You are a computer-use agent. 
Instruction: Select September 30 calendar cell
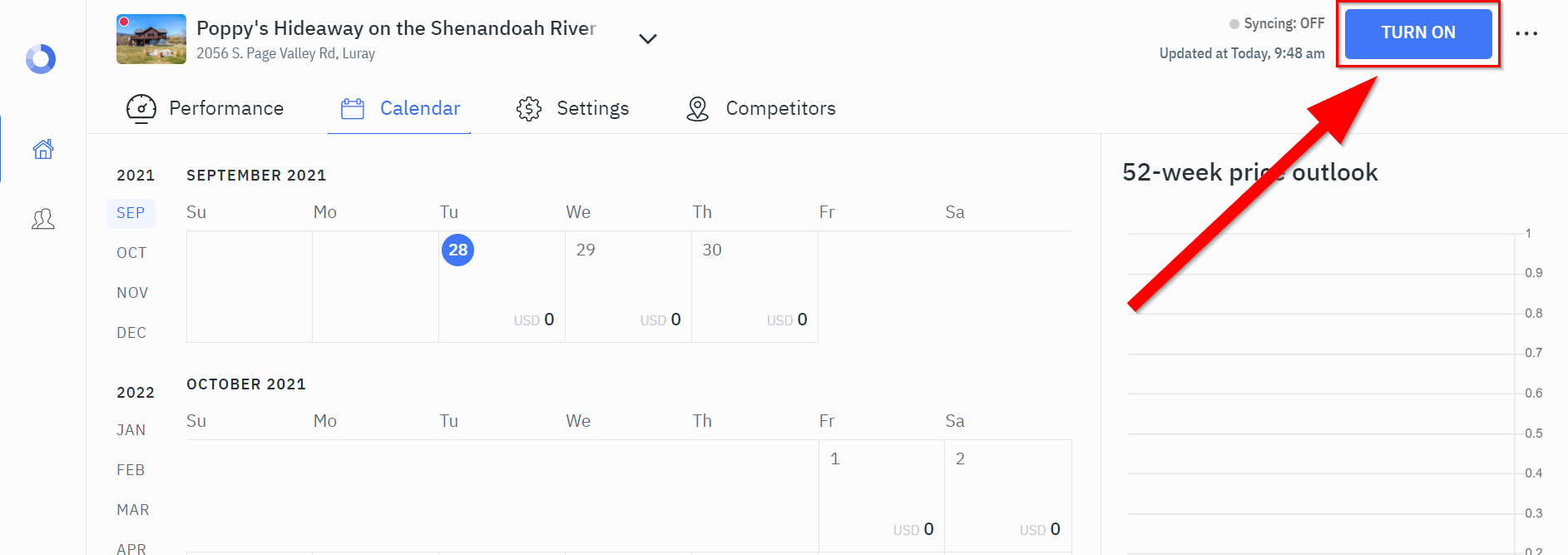click(754, 286)
